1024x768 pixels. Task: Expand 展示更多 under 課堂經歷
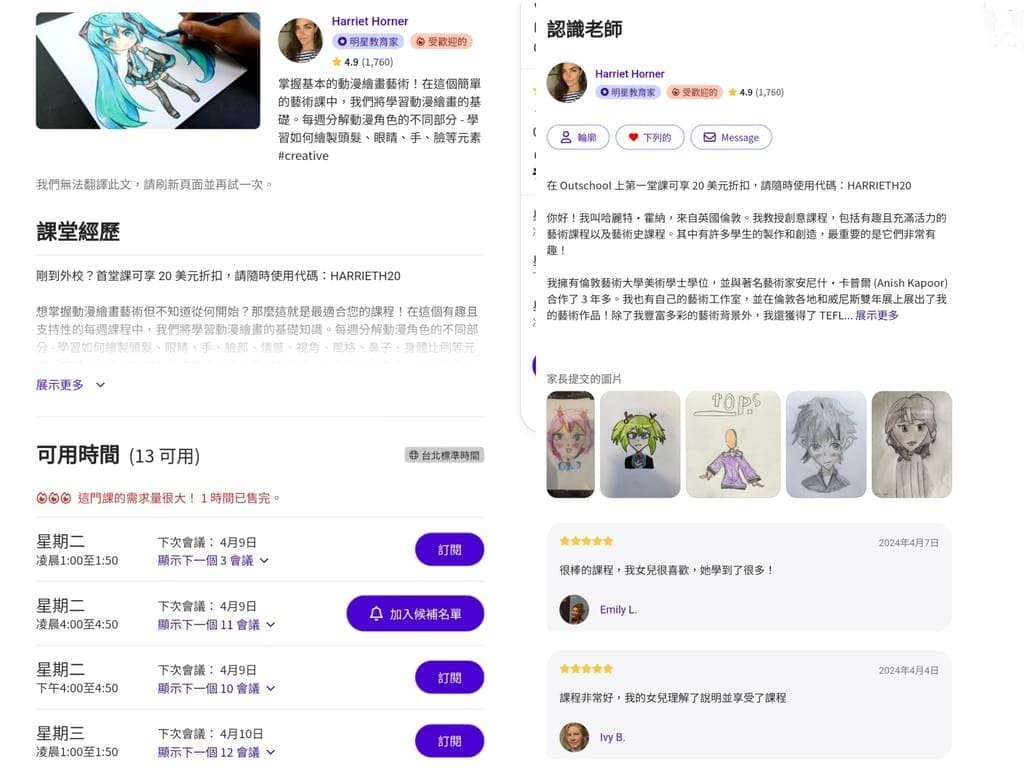pos(71,385)
